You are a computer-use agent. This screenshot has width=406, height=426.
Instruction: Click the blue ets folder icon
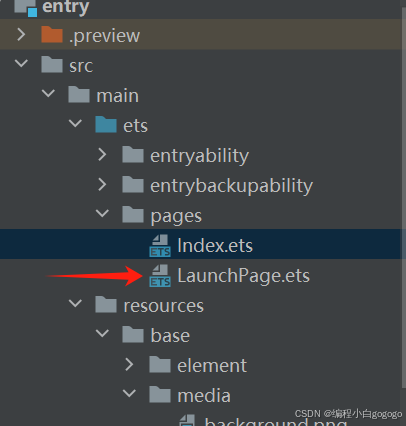[106, 124]
